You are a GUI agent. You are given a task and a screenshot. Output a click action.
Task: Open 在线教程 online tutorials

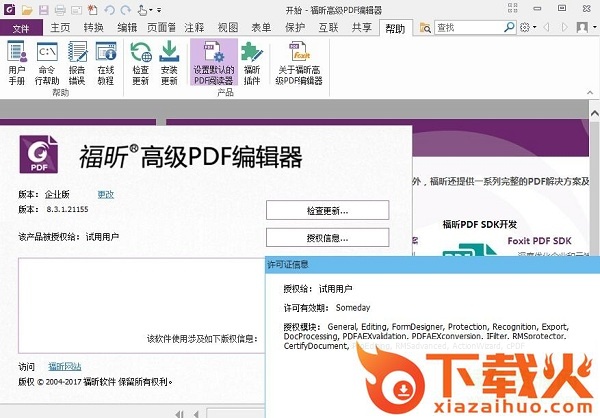click(106, 64)
